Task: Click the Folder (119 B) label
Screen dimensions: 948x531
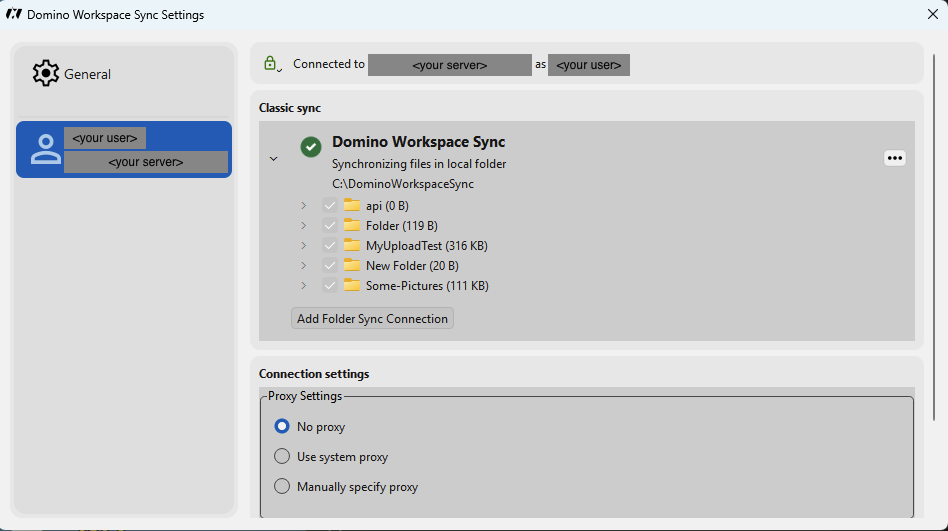Action: (401, 226)
